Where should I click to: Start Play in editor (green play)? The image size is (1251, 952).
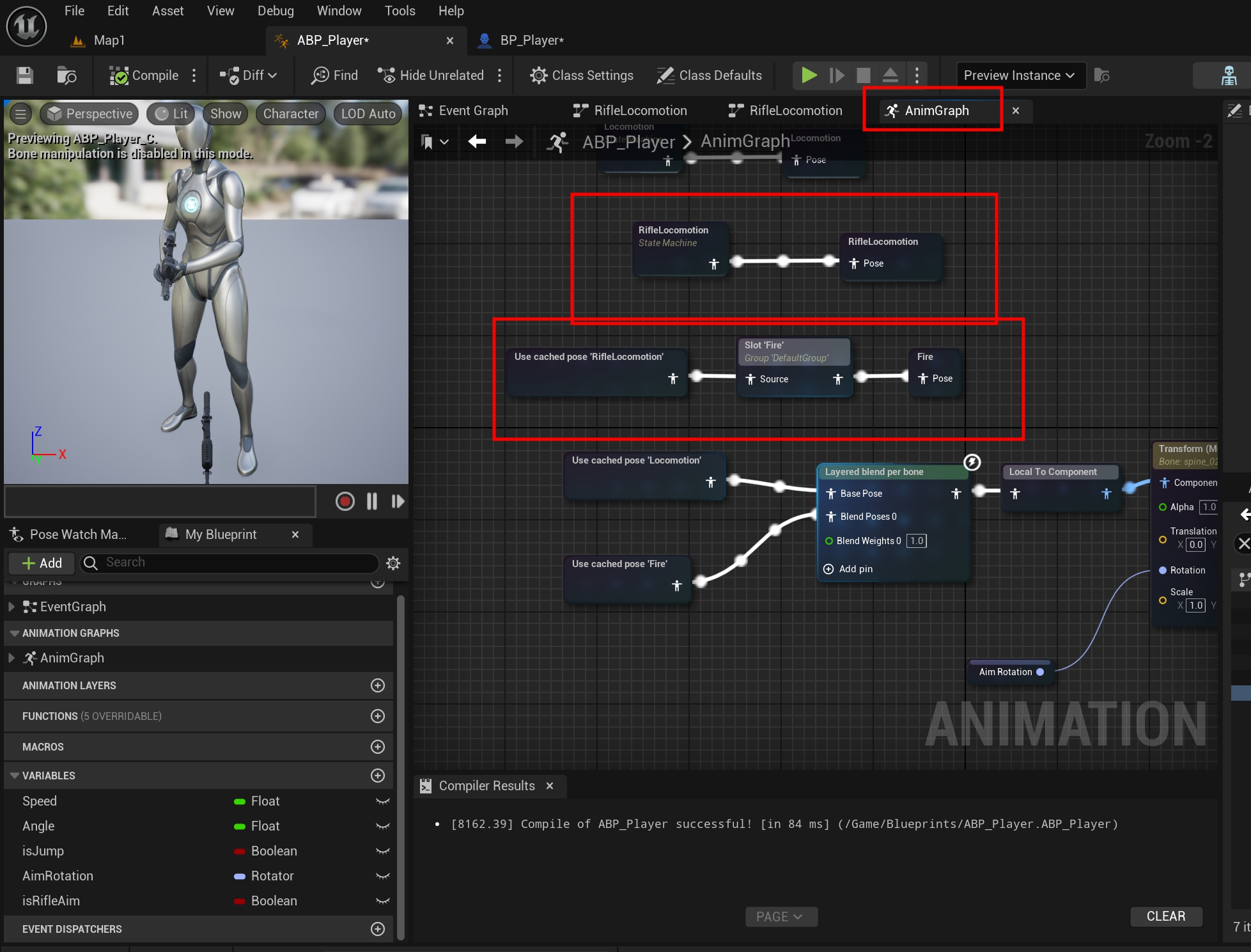(809, 75)
